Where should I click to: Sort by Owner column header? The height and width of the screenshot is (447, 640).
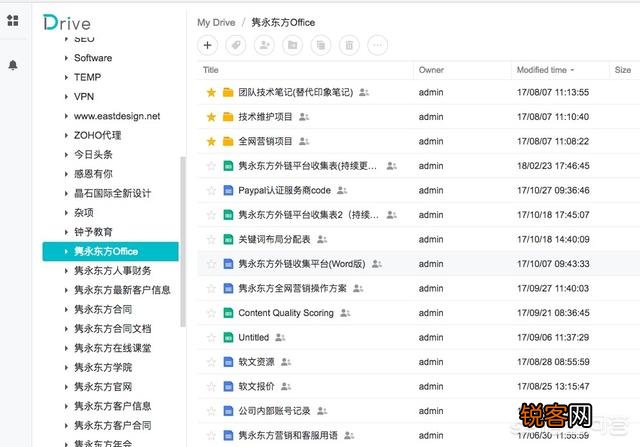(431, 70)
